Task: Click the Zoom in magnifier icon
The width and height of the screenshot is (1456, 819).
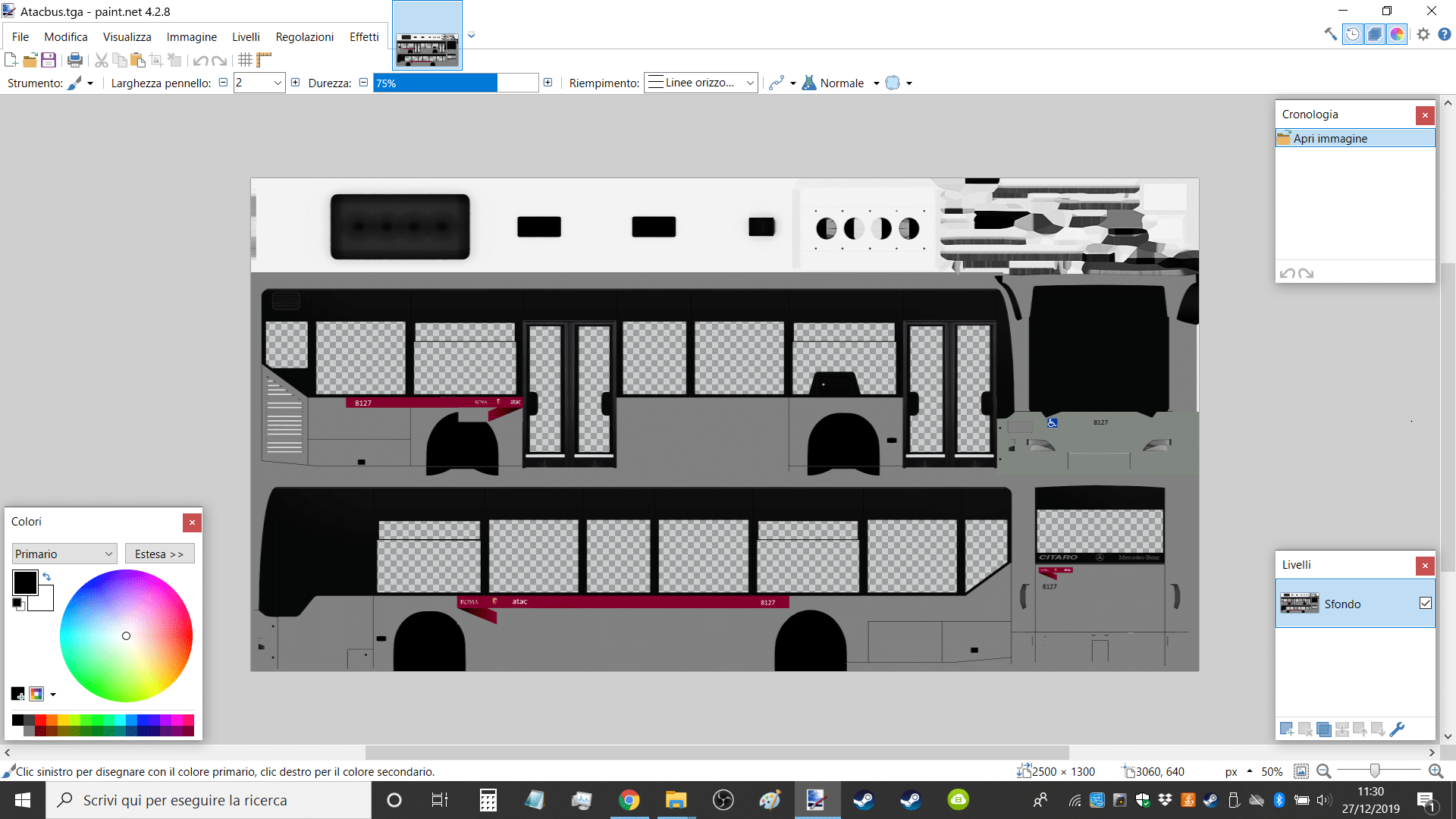Action: click(x=1436, y=771)
